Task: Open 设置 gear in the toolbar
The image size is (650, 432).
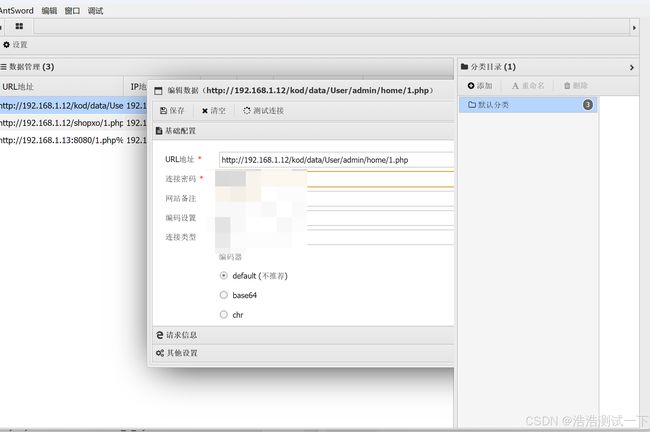Action: point(15,44)
